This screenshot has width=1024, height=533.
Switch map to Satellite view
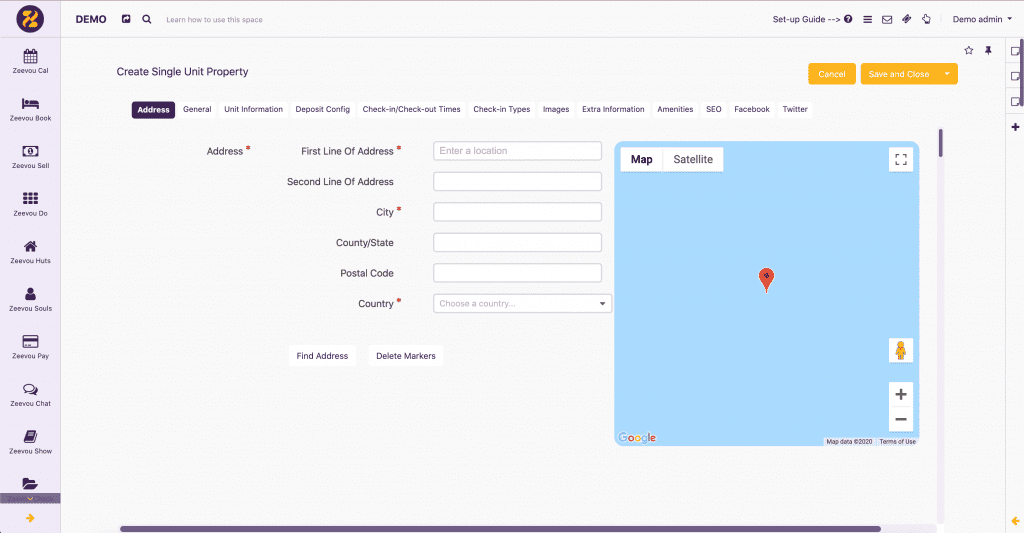point(693,159)
